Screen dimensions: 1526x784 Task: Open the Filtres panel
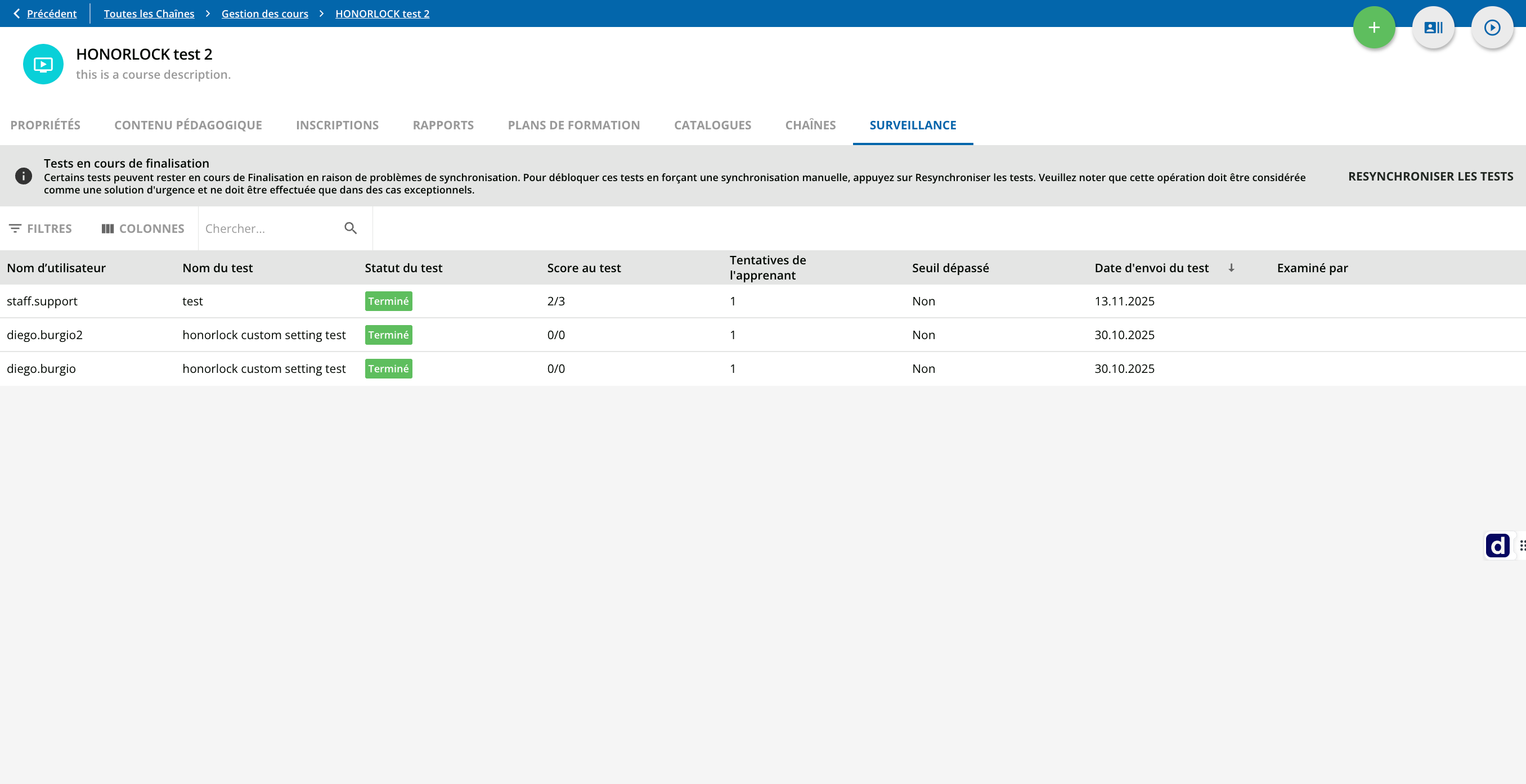coord(41,228)
